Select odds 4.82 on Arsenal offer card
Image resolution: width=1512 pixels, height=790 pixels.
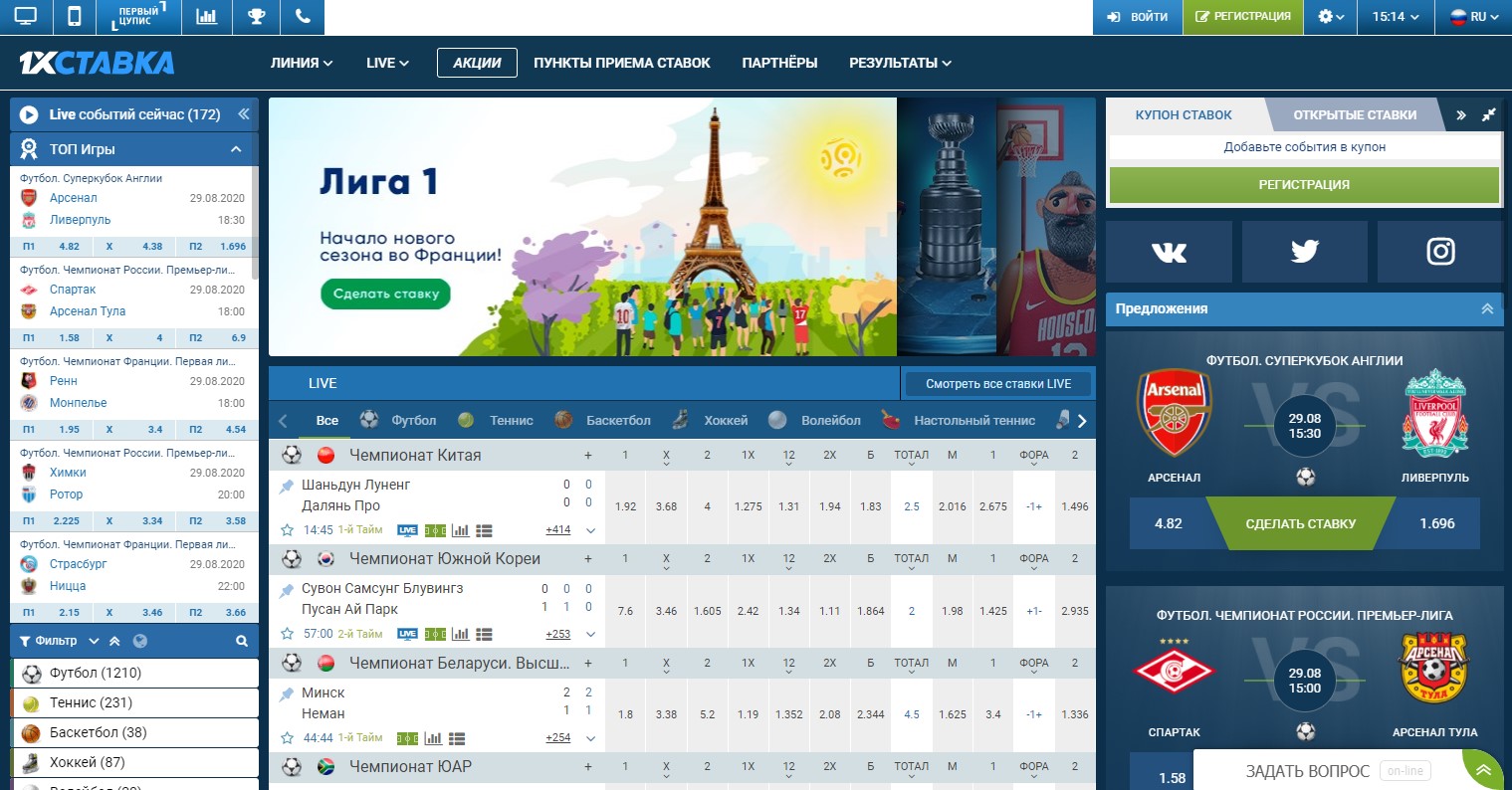pyautogui.click(x=1169, y=524)
